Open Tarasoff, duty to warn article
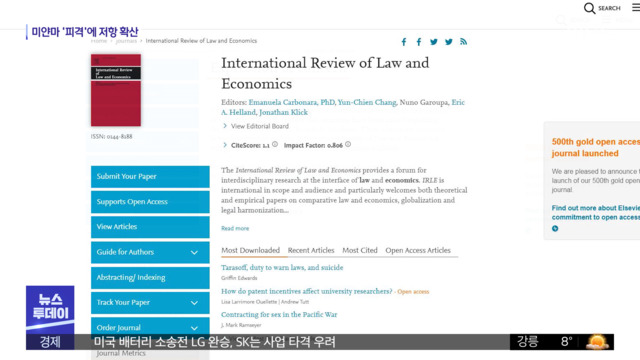640x360 pixels. [x=282, y=268]
